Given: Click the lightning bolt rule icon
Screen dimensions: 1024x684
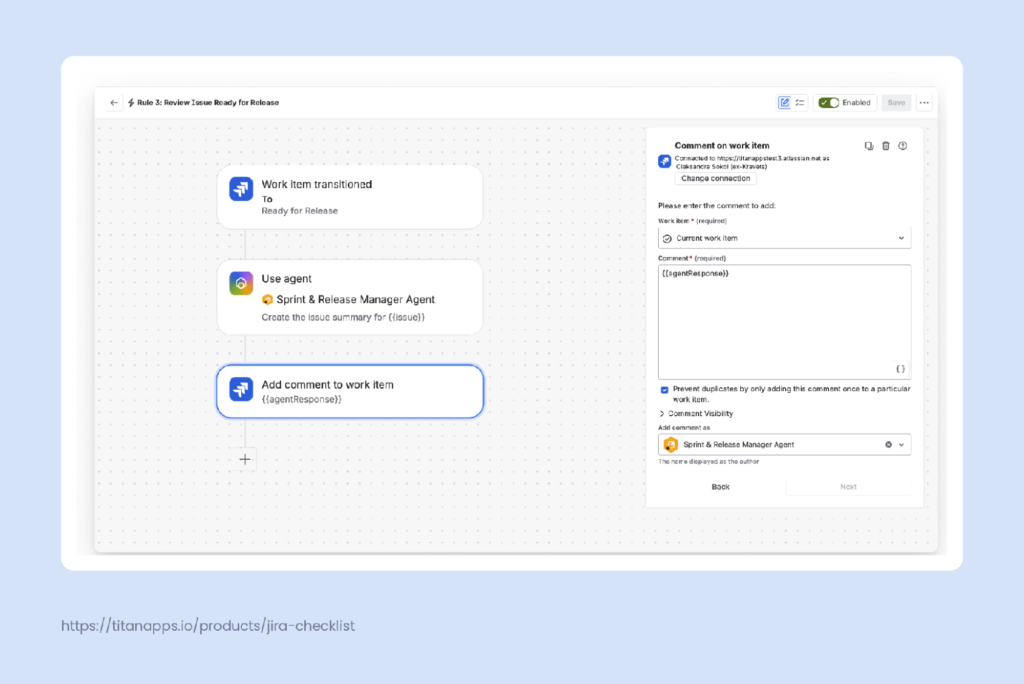Looking at the screenshot, I should [131, 103].
